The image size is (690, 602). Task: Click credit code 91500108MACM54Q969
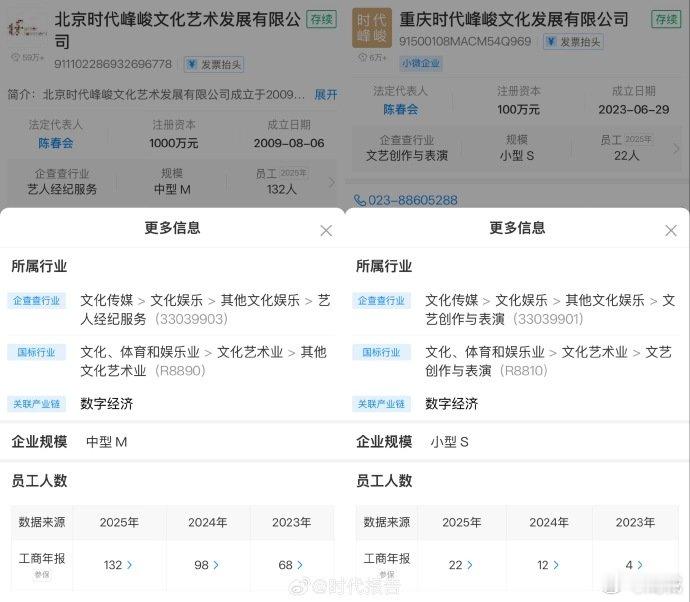pyautogui.click(x=465, y=42)
